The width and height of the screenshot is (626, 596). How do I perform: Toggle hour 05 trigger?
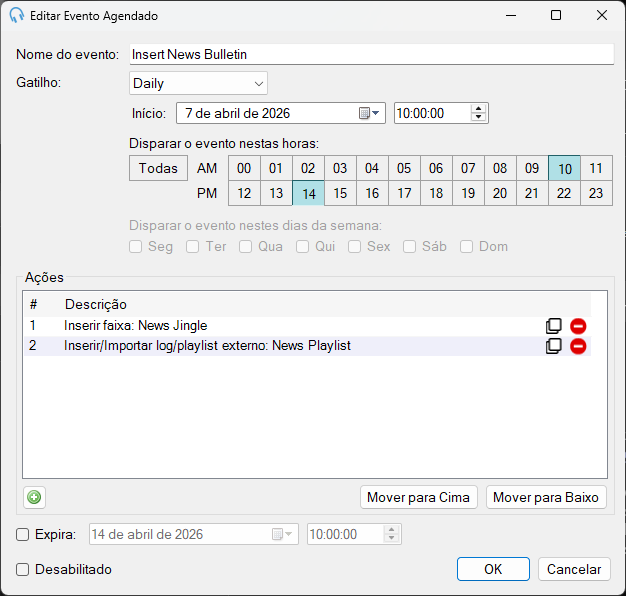tap(404, 168)
